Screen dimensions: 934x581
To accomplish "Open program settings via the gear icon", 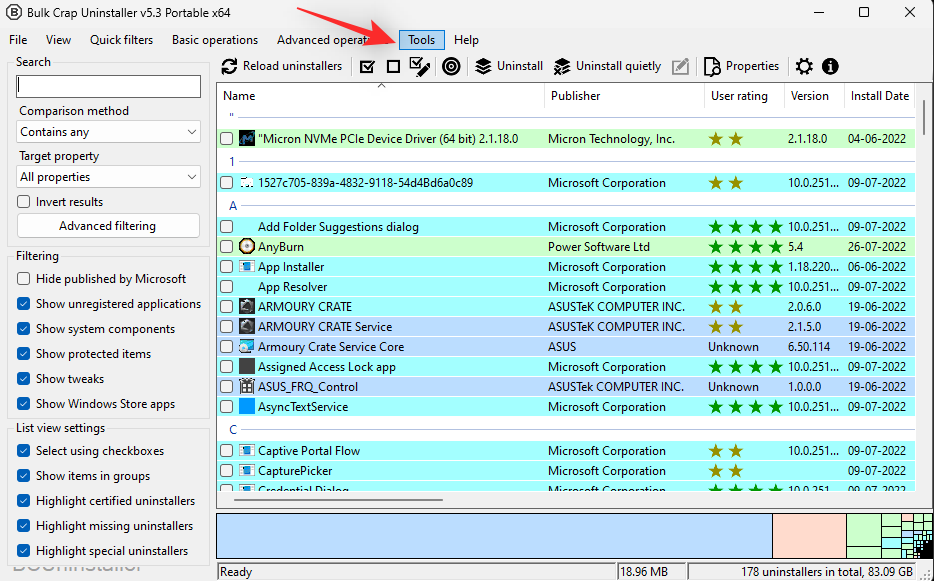I will (x=803, y=66).
